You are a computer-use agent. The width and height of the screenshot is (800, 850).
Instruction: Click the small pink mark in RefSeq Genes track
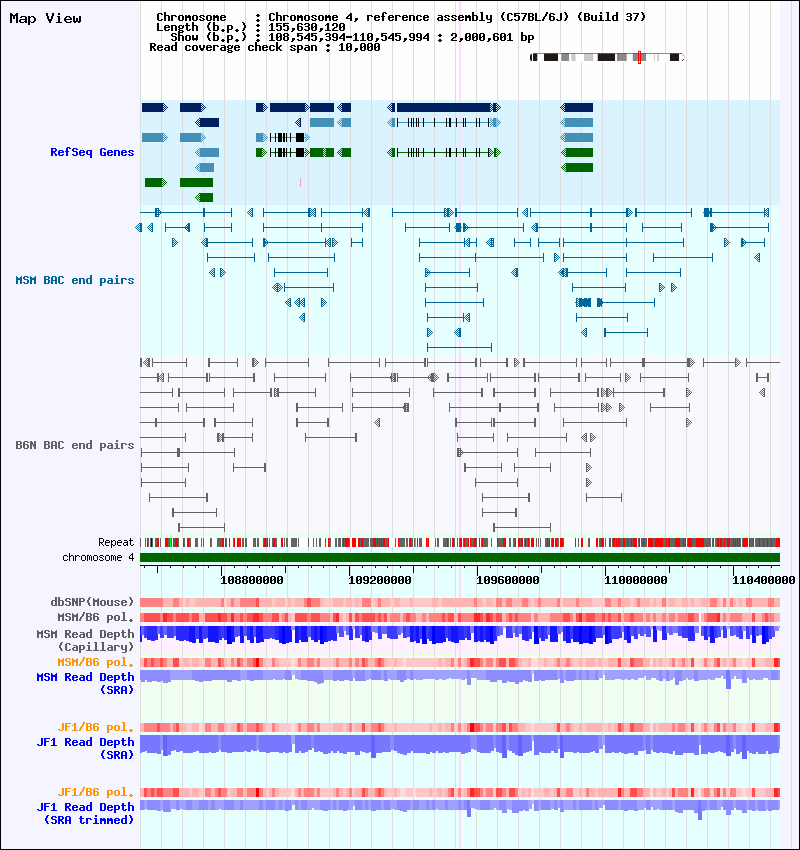[x=300, y=183]
